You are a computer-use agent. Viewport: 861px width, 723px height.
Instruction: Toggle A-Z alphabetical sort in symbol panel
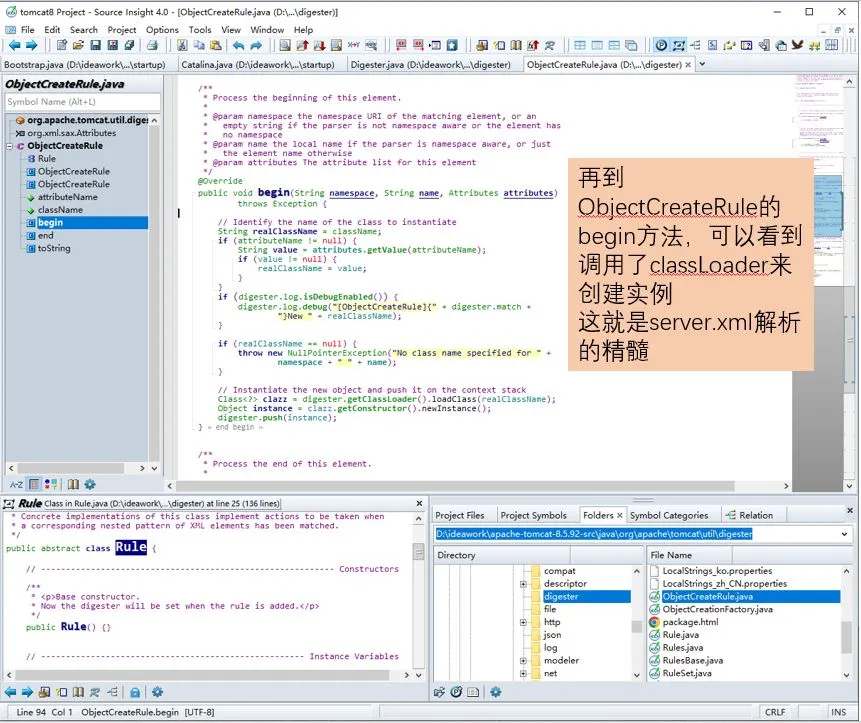(16, 484)
